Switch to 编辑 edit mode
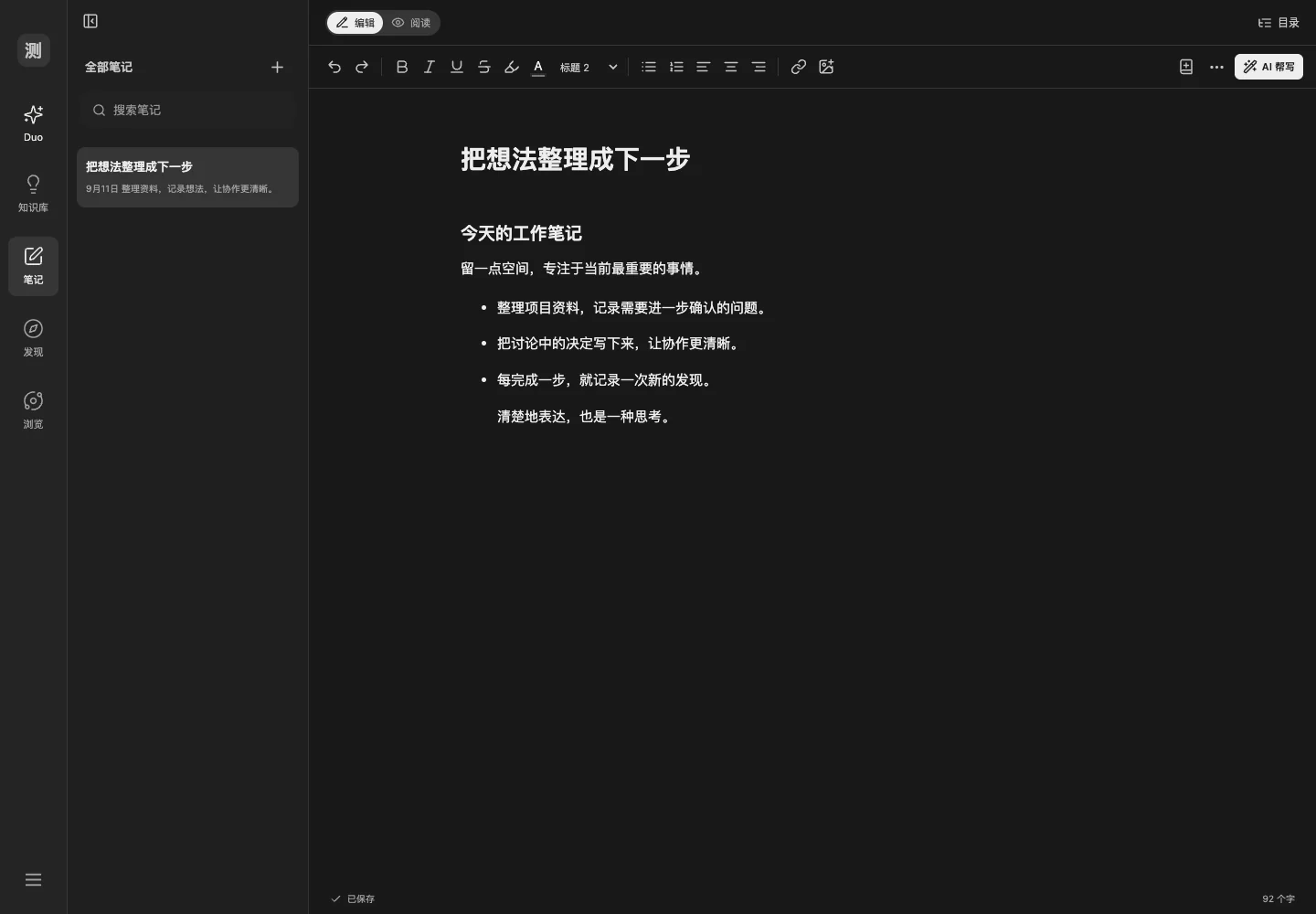This screenshot has height=914, width=1316. (x=355, y=23)
